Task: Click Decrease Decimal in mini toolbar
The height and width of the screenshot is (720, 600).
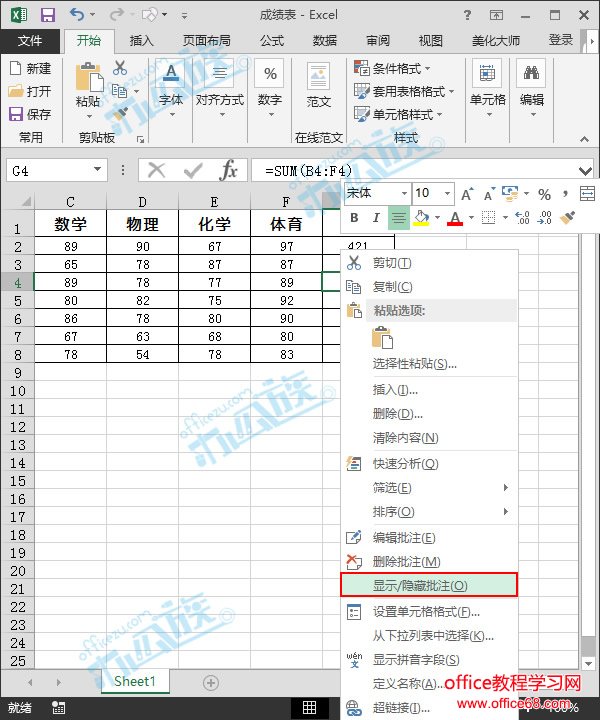Action: pyautogui.click(x=544, y=218)
